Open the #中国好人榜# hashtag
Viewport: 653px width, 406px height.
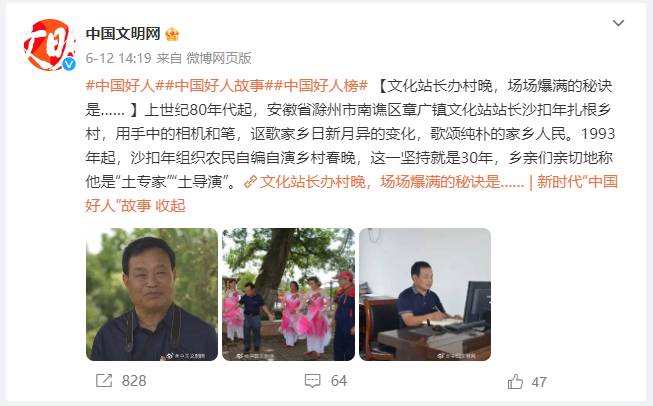(x=322, y=86)
